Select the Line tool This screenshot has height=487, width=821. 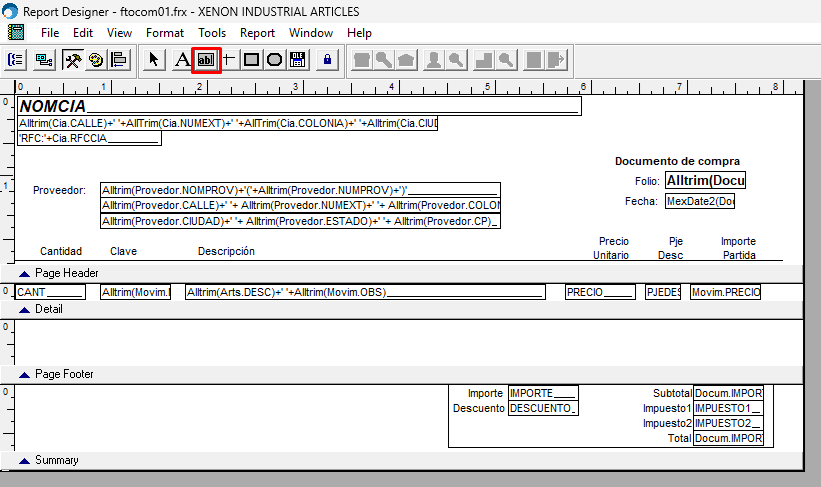pyautogui.click(x=229, y=60)
